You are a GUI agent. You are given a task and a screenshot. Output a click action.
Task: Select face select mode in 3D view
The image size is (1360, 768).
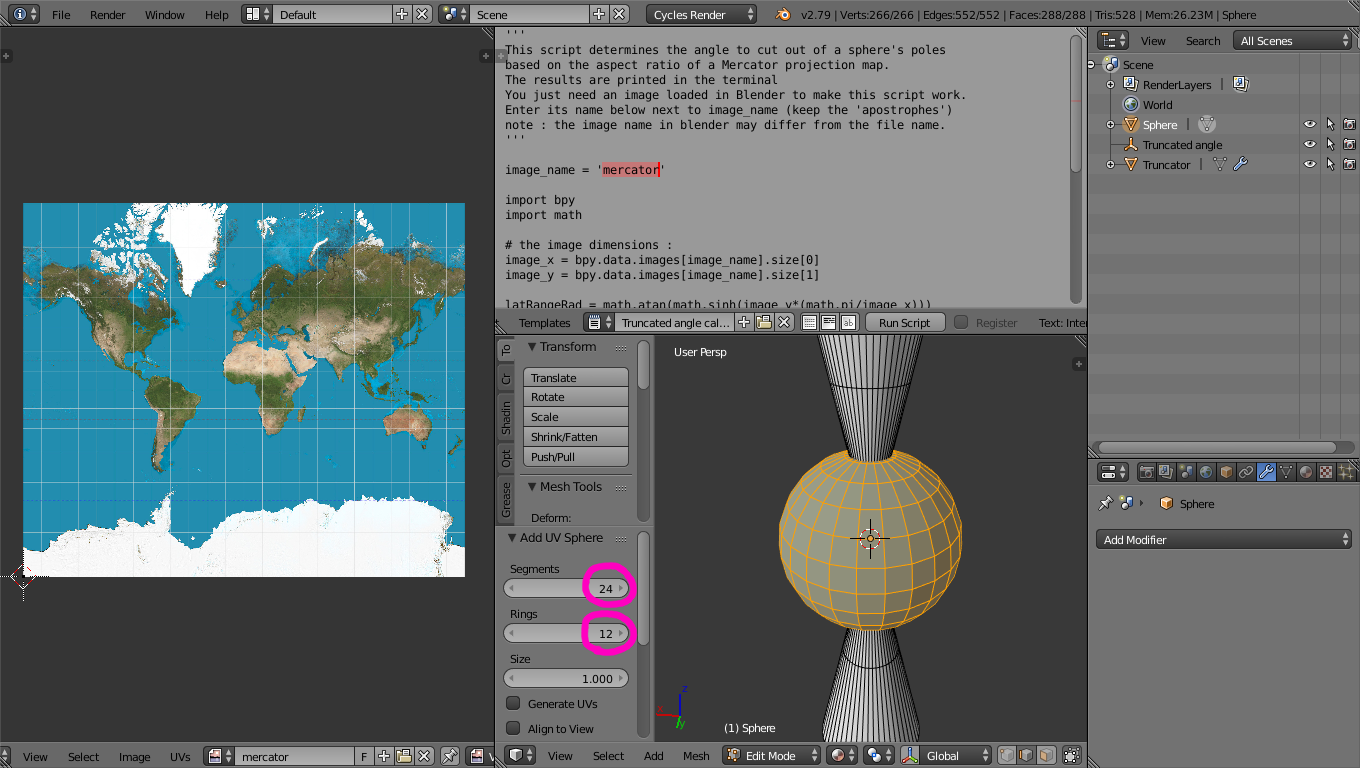tap(1046, 756)
